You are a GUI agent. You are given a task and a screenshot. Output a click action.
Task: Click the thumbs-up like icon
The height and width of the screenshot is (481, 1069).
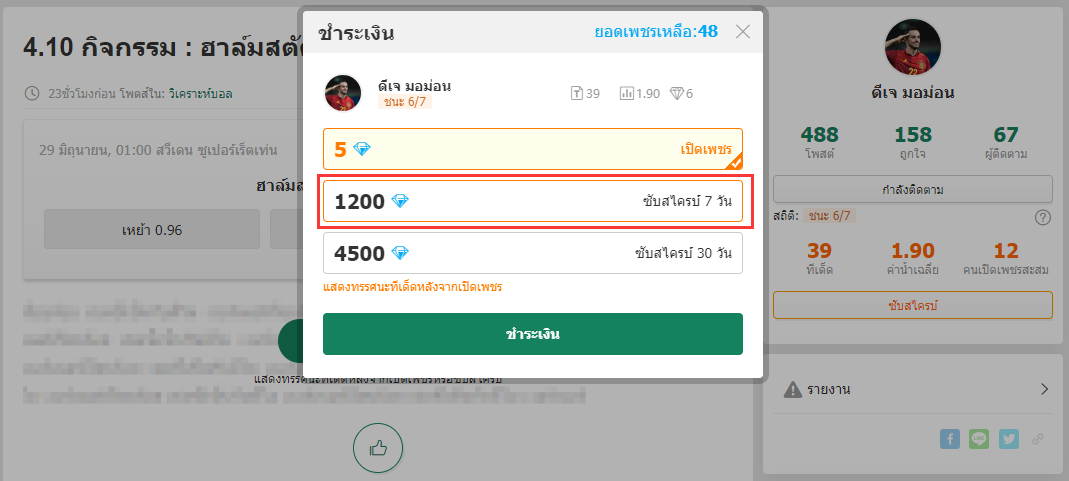click(378, 448)
